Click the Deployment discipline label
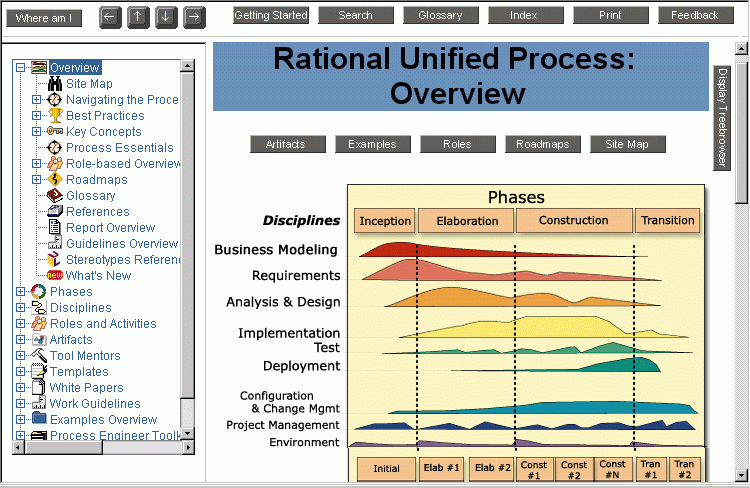 (302, 366)
